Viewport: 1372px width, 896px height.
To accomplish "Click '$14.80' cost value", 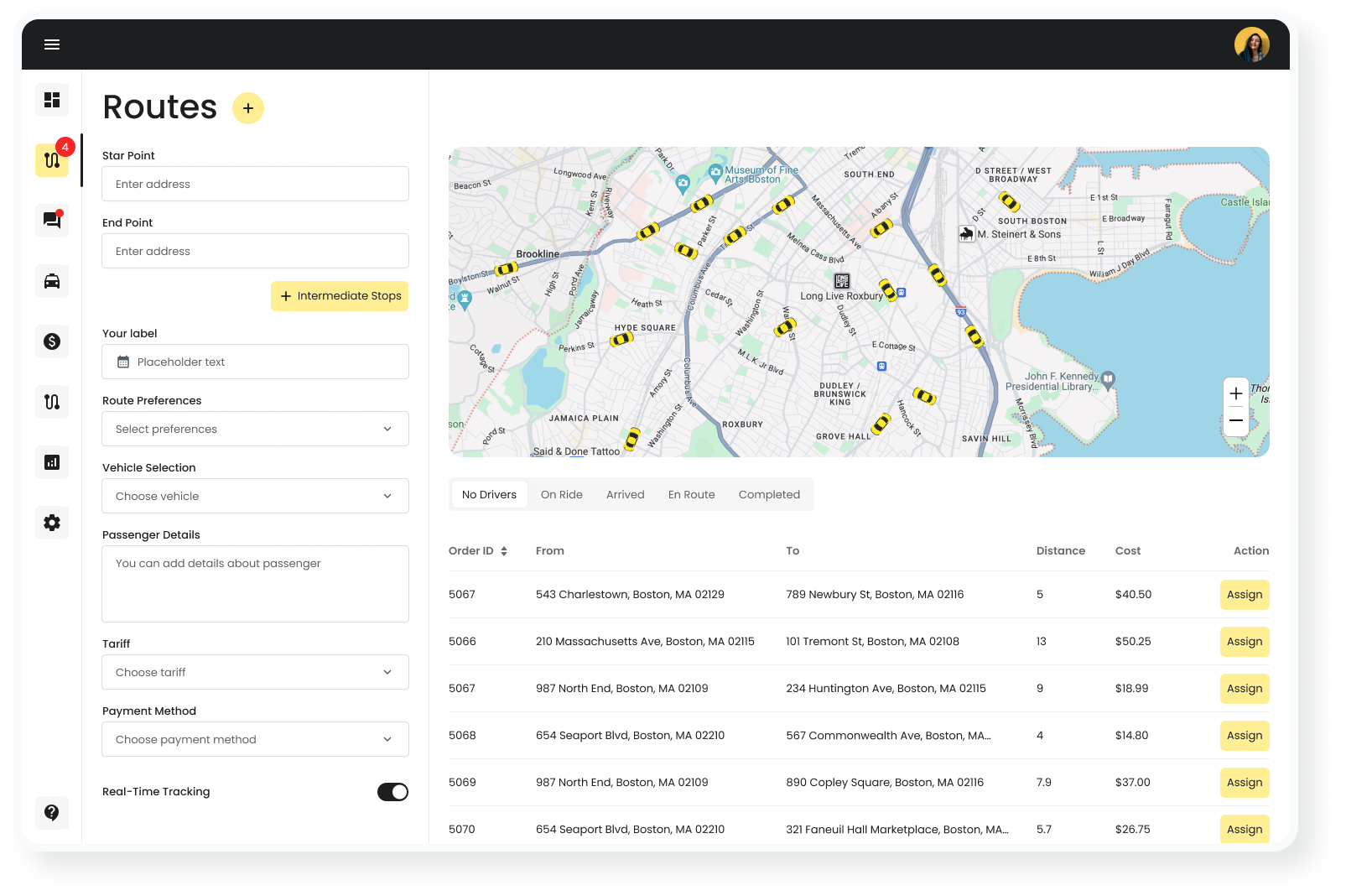I will click(1131, 736).
